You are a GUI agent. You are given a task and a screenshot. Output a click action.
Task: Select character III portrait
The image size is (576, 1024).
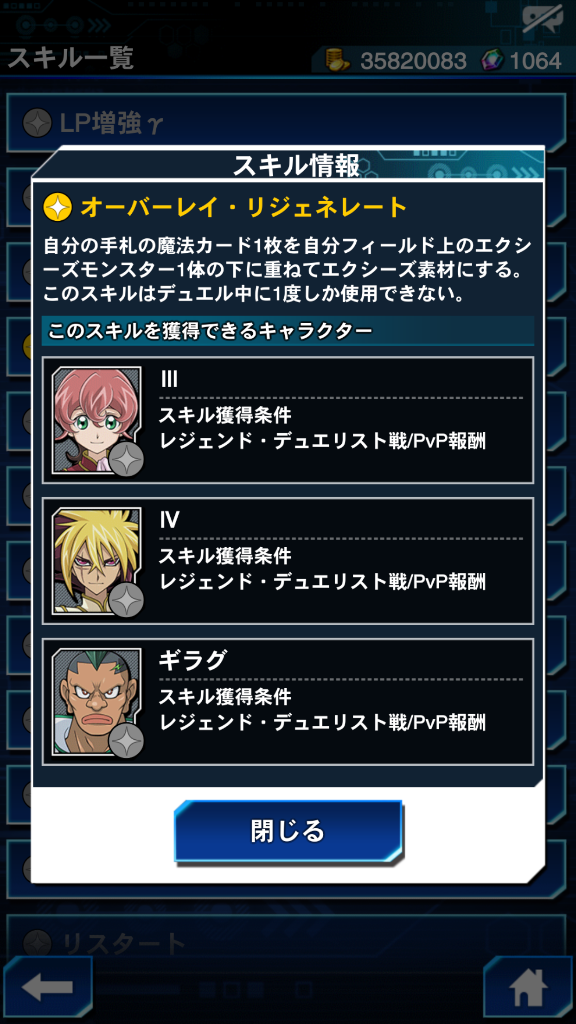[97, 420]
